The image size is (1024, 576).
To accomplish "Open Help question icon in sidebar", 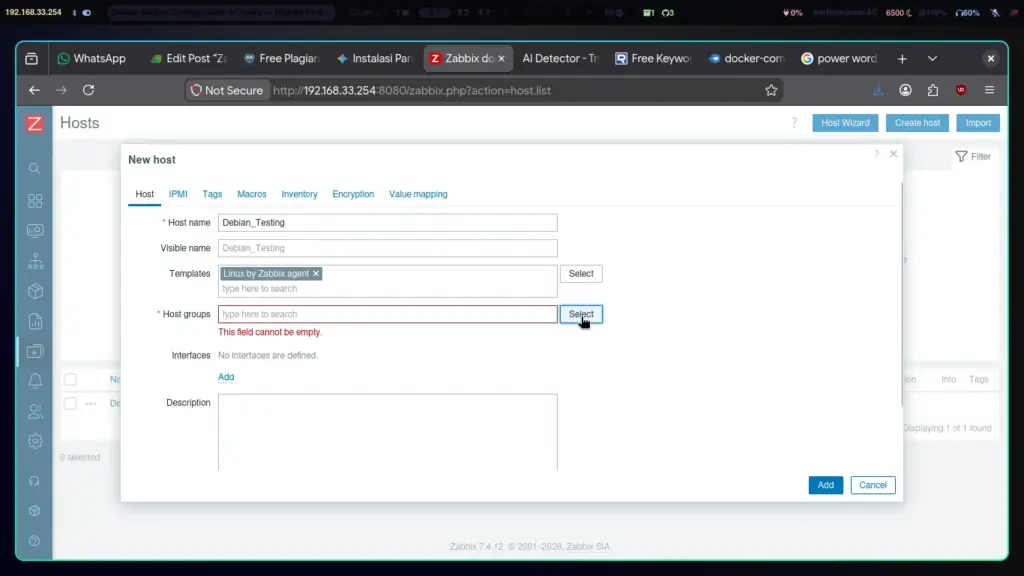I will [35, 541].
